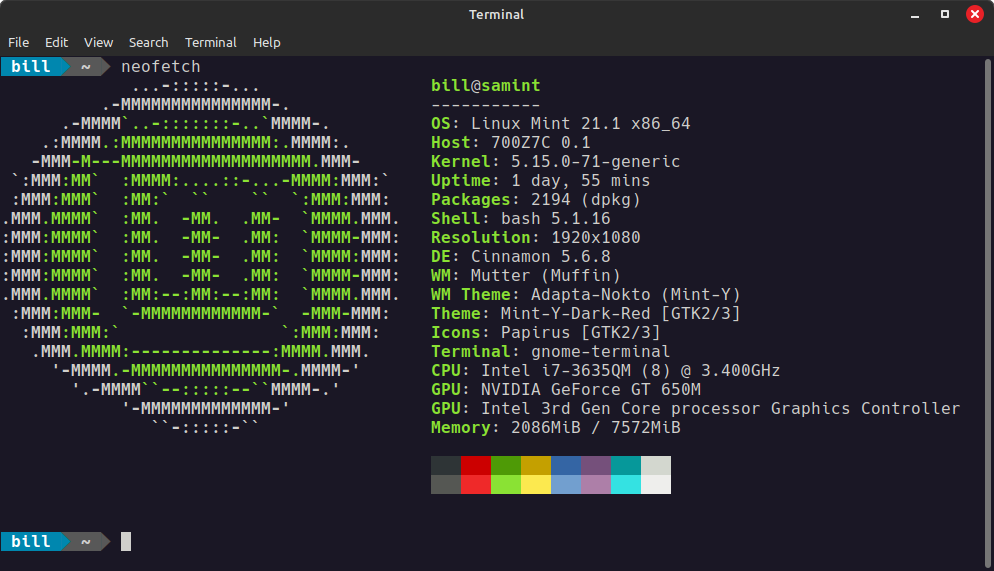Viewport: 994px width, 571px height.
Task: Click the Shell value 'bash 5.1.16'
Action: (555, 219)
